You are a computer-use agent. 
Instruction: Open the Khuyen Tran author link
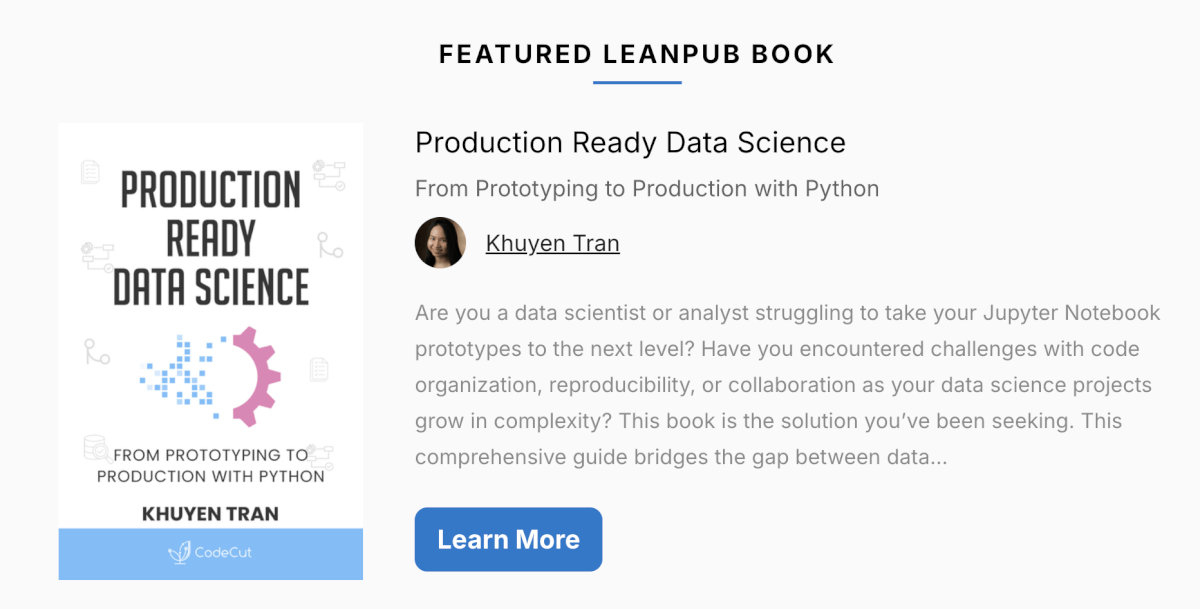tap(552, 243)
